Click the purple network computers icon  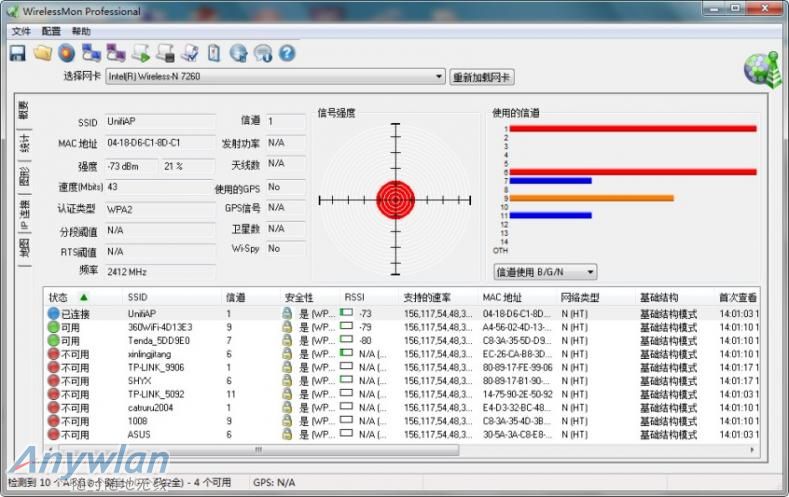click(116, 53)
